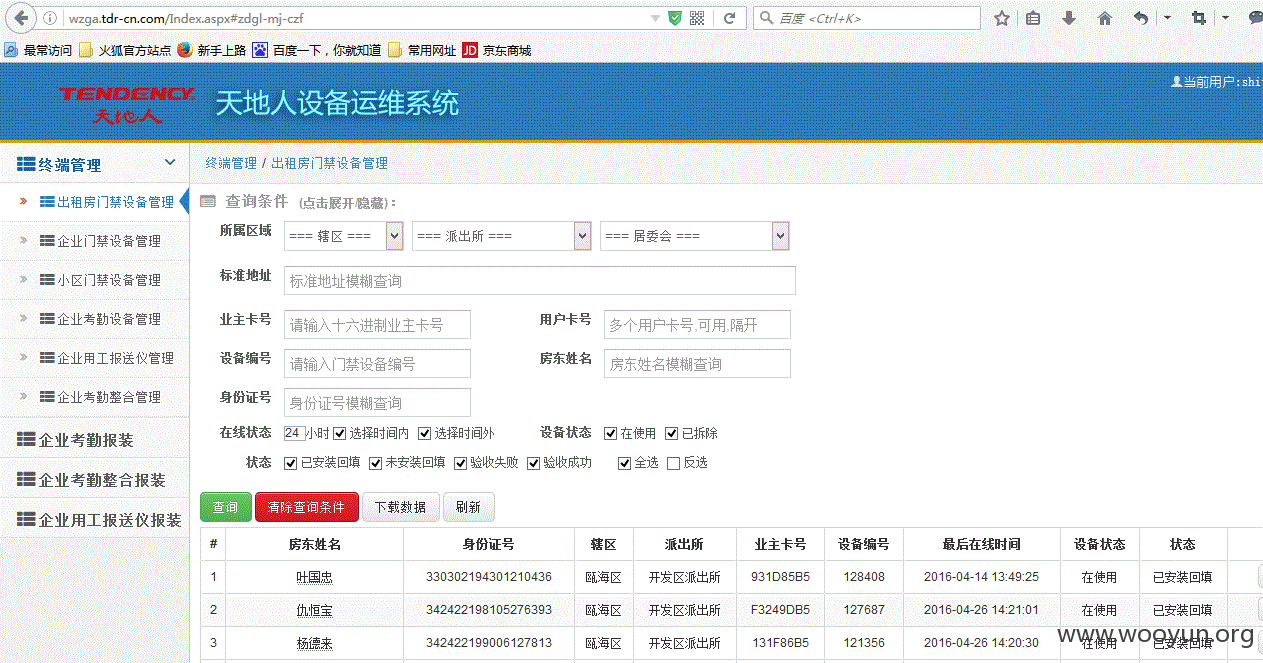Open the 新手上路 Firefox bookmark
1263x663 pixels.
point(212,50)
